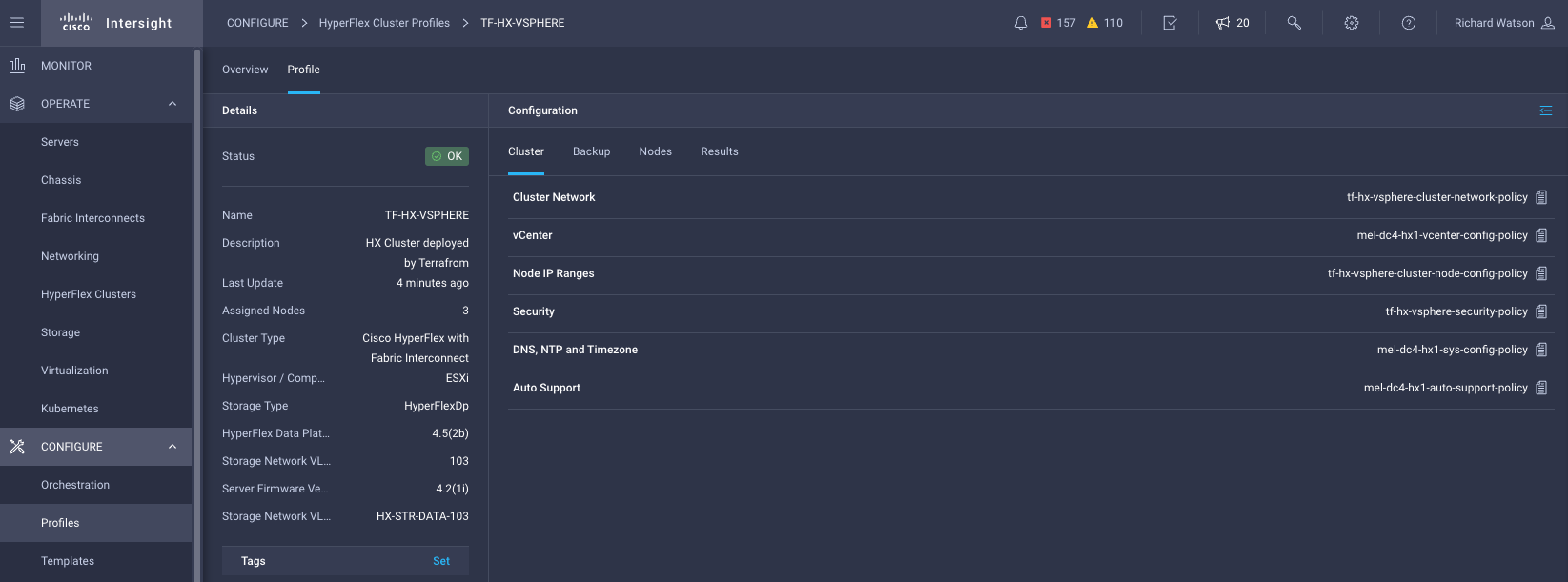Open Profiles in the sidebar

[x=95, y=523]
